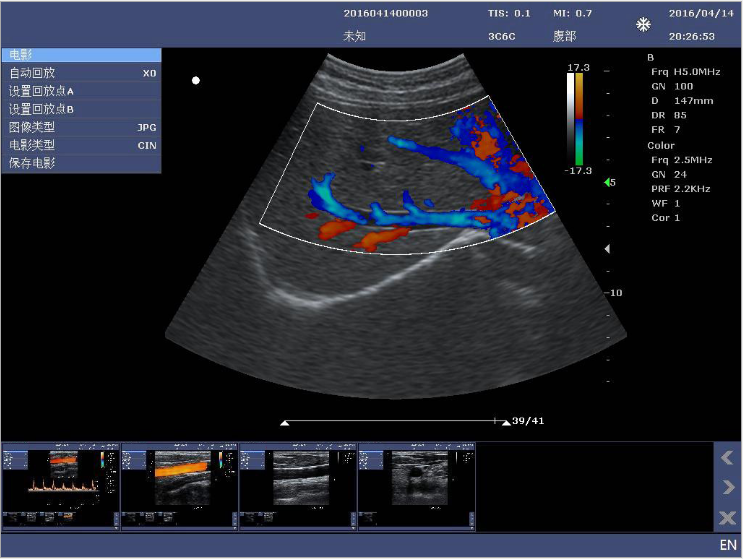The height and width of the screenshot is (559, 743).
Task: Click the 未知 patient name field
Action: [354, 36]
